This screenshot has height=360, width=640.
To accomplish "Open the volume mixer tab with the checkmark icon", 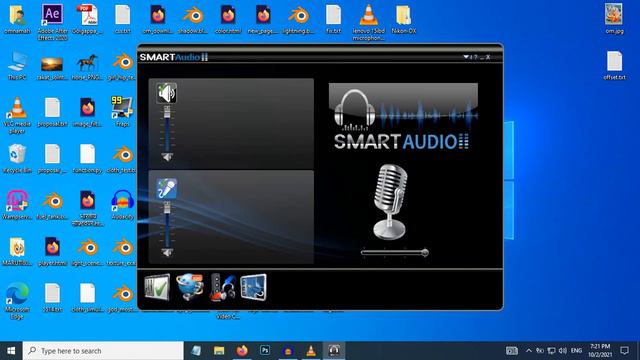I will click(x=157, y=287).
